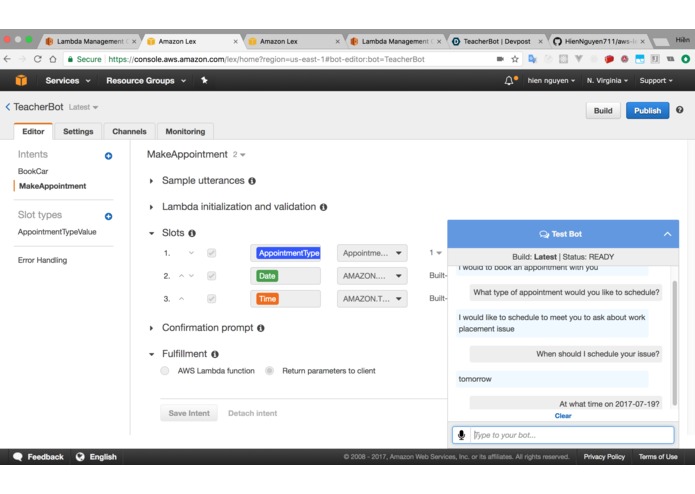Screen dimensions: 695x494
Task: Open the hien nguyen account menu
Action: [551, 81]
